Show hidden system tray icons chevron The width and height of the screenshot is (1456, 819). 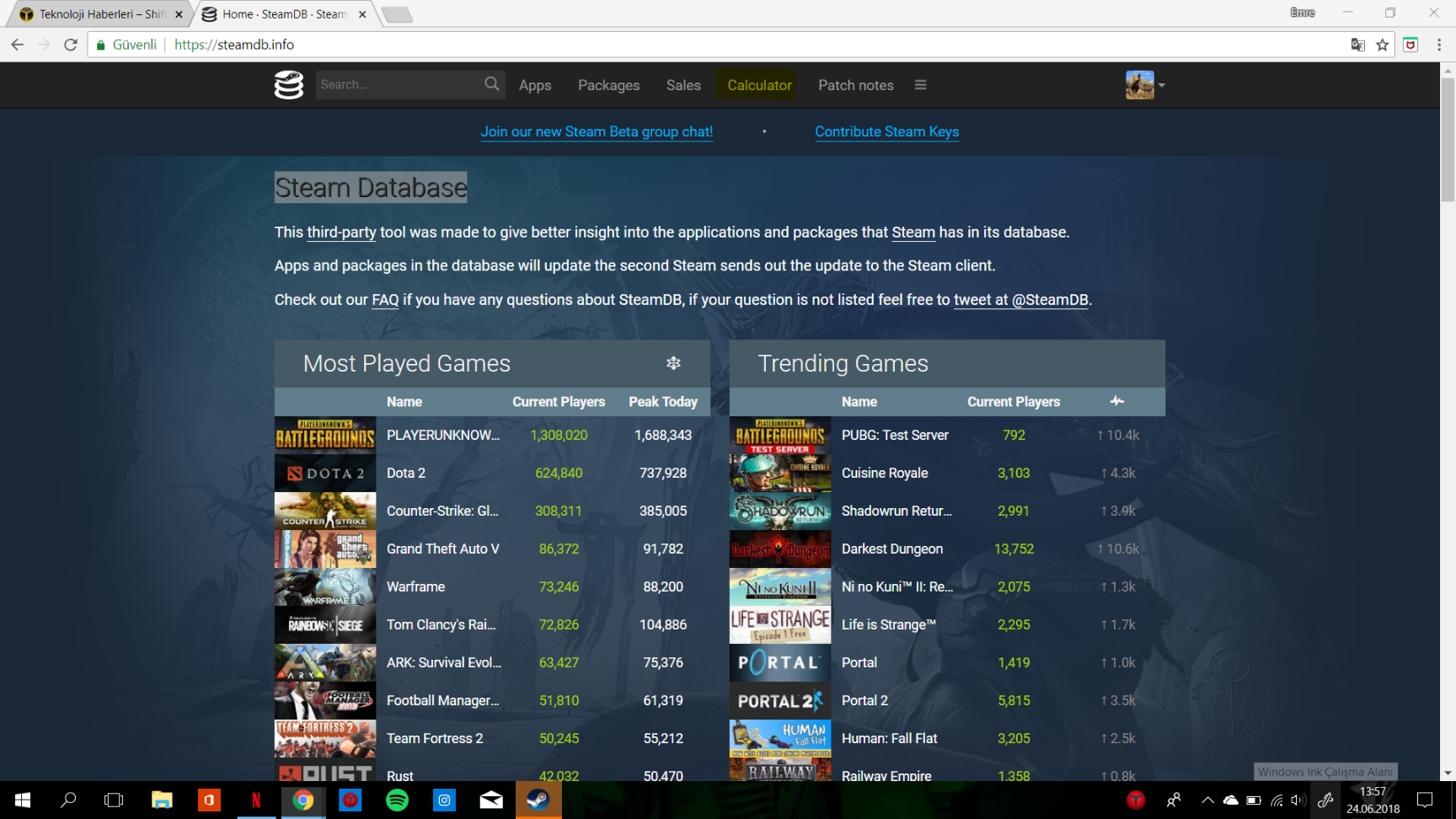(1207, 800)
